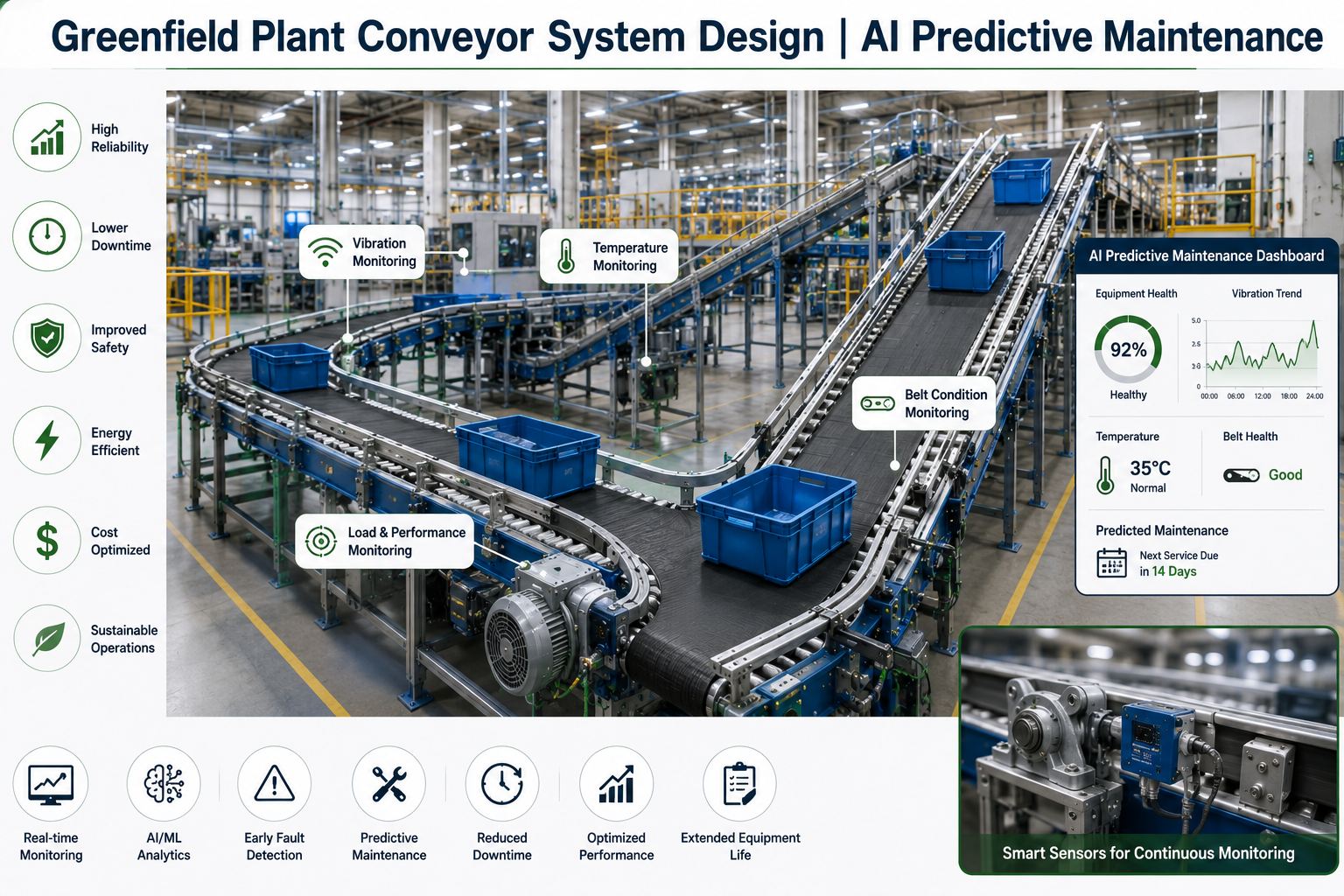Click the 'AI/ML Analytics' caption
Screen dimensions: 1344x896
(x=164, y=846)
